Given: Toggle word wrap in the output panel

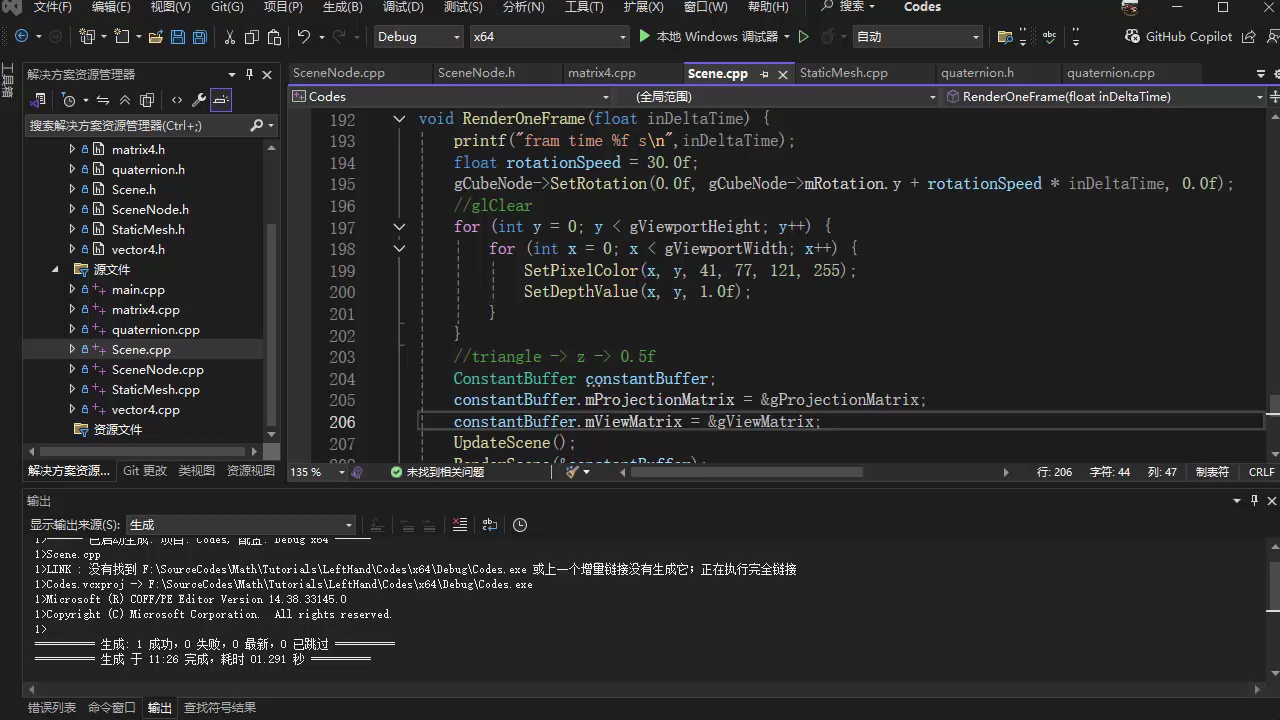Looking at the screenshot, I should click(x=489, y=525).
